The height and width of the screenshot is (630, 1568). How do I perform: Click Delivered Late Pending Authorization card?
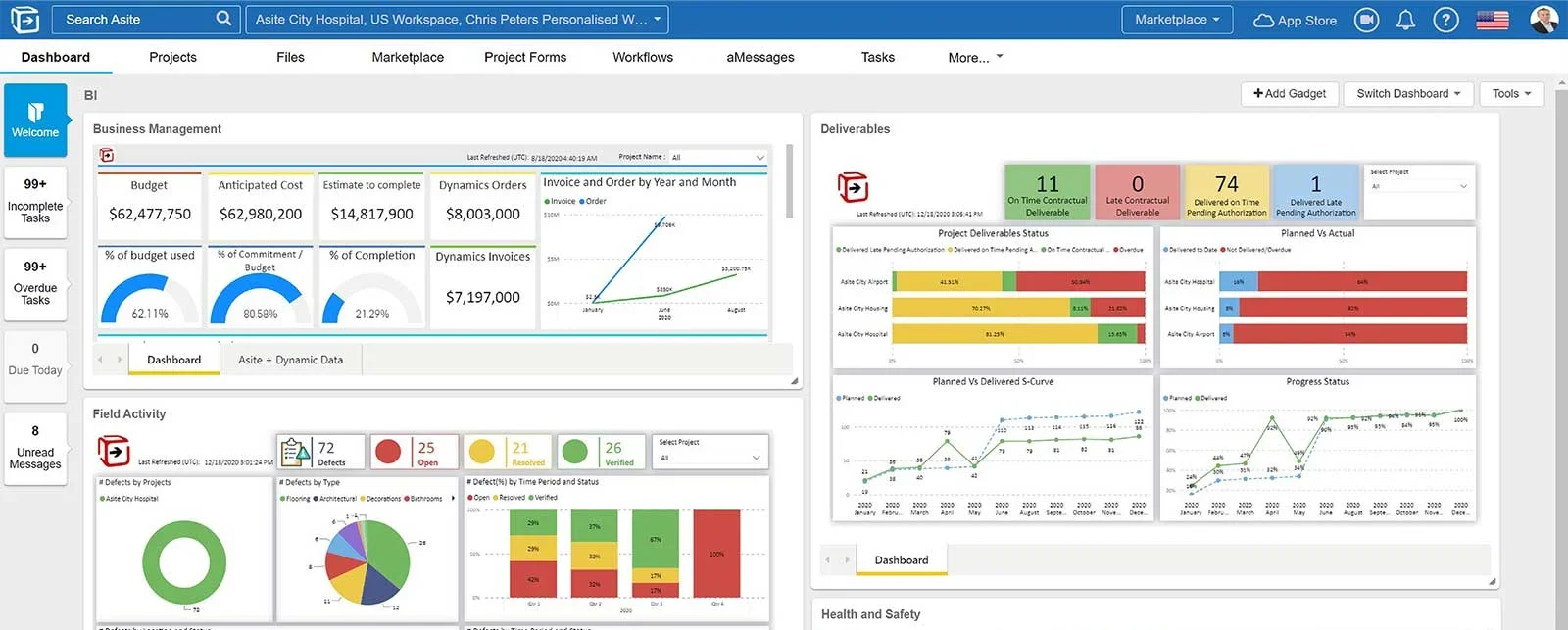tap(1316, 192)
